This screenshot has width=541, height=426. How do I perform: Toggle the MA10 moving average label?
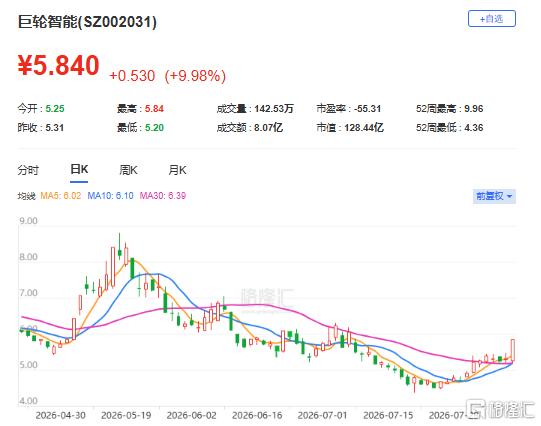(x=110, y=196)
